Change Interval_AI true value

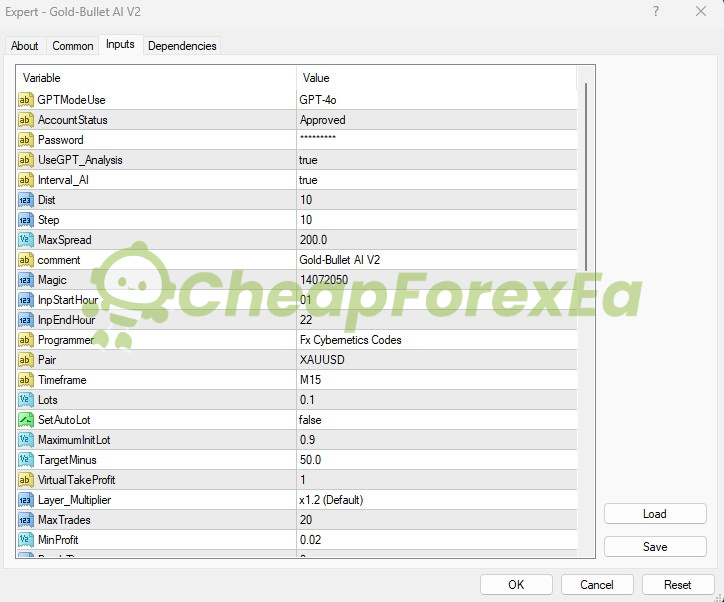(437, 180)
